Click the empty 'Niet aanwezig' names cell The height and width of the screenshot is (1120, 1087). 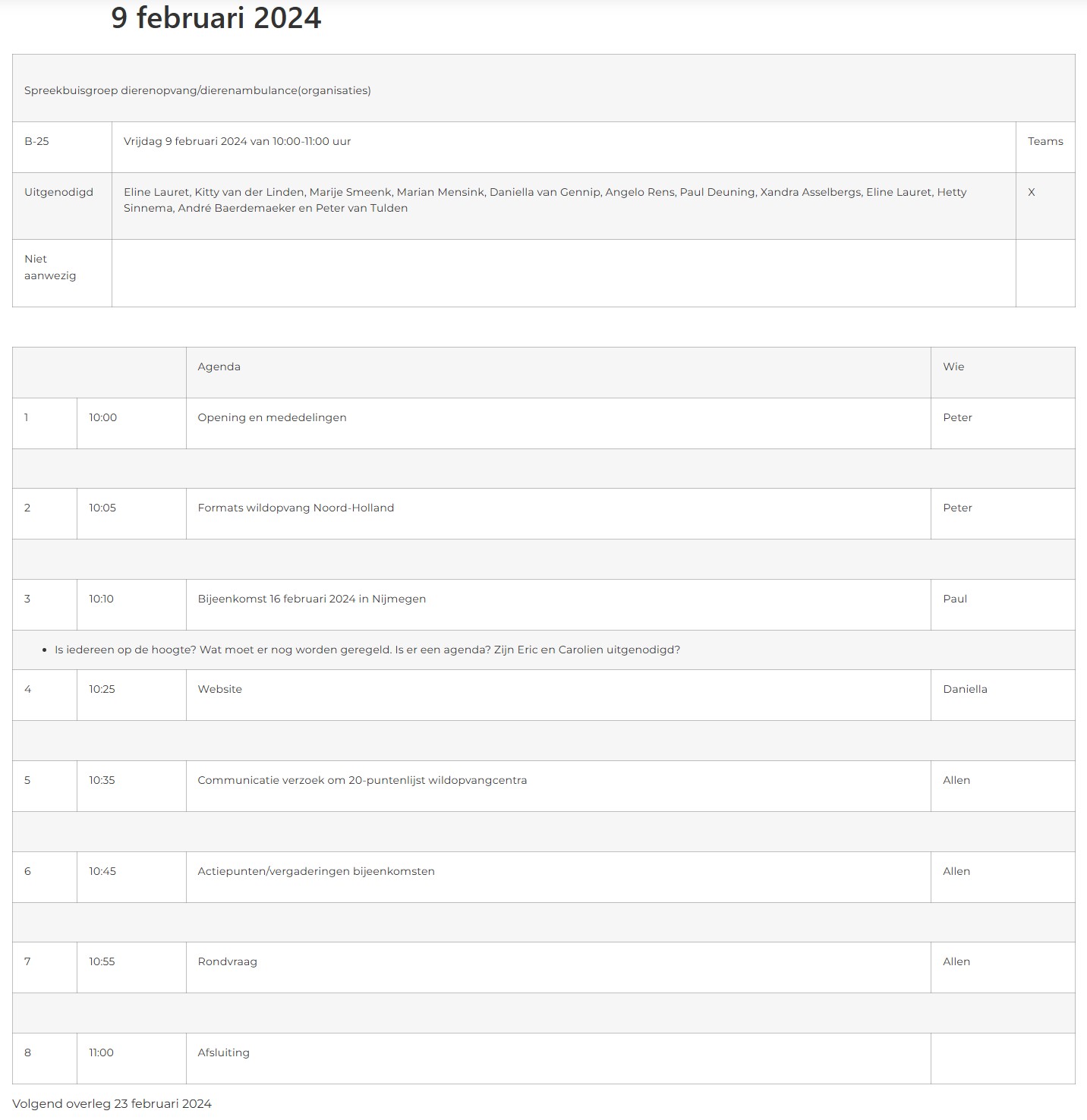click(x=564, y=273)
